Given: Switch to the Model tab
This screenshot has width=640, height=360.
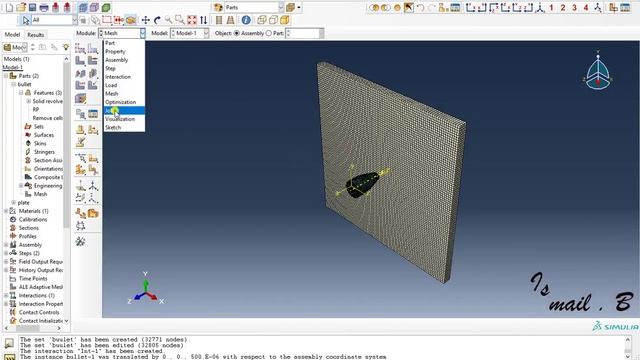Looking at the screenshot, I should point(12,35).
